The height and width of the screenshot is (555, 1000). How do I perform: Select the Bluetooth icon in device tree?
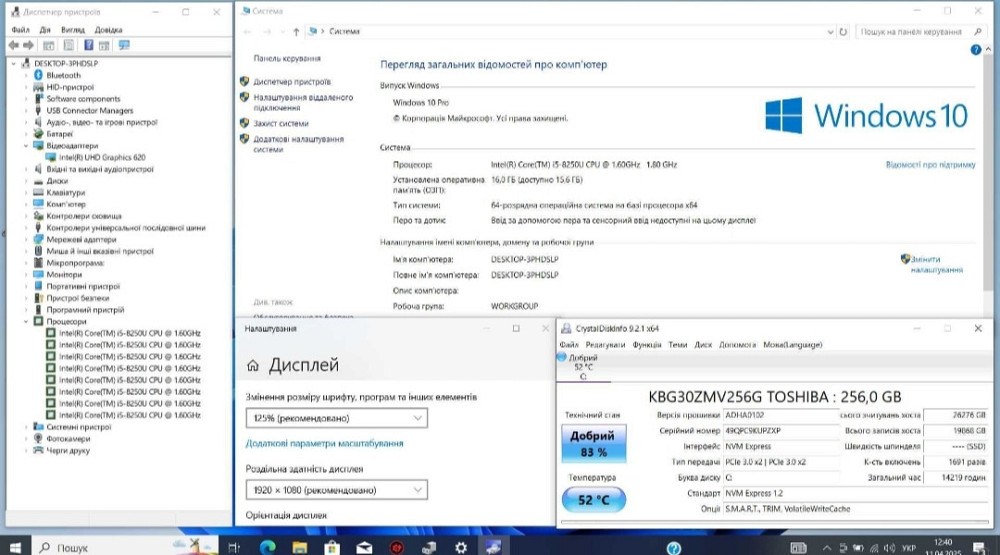click(x=38, y=75)
